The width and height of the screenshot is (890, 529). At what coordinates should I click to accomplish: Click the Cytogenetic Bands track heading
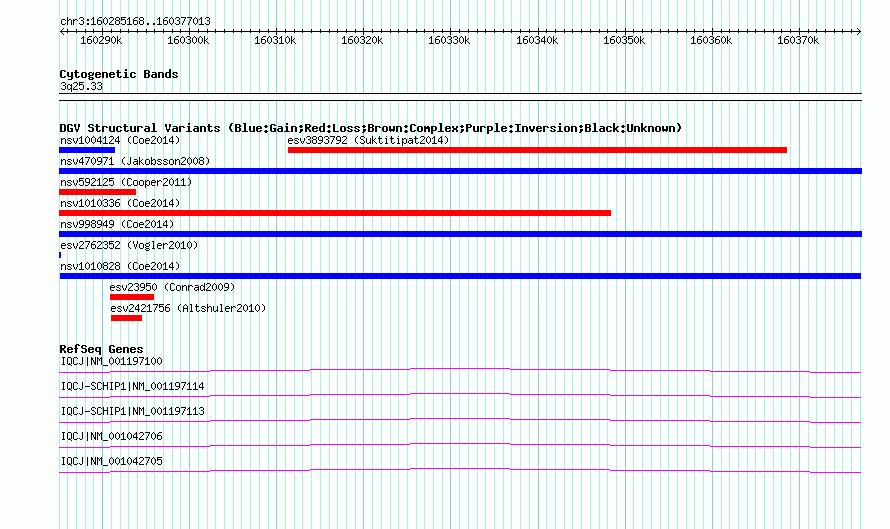pyautogui.click(x=119, y=74)
